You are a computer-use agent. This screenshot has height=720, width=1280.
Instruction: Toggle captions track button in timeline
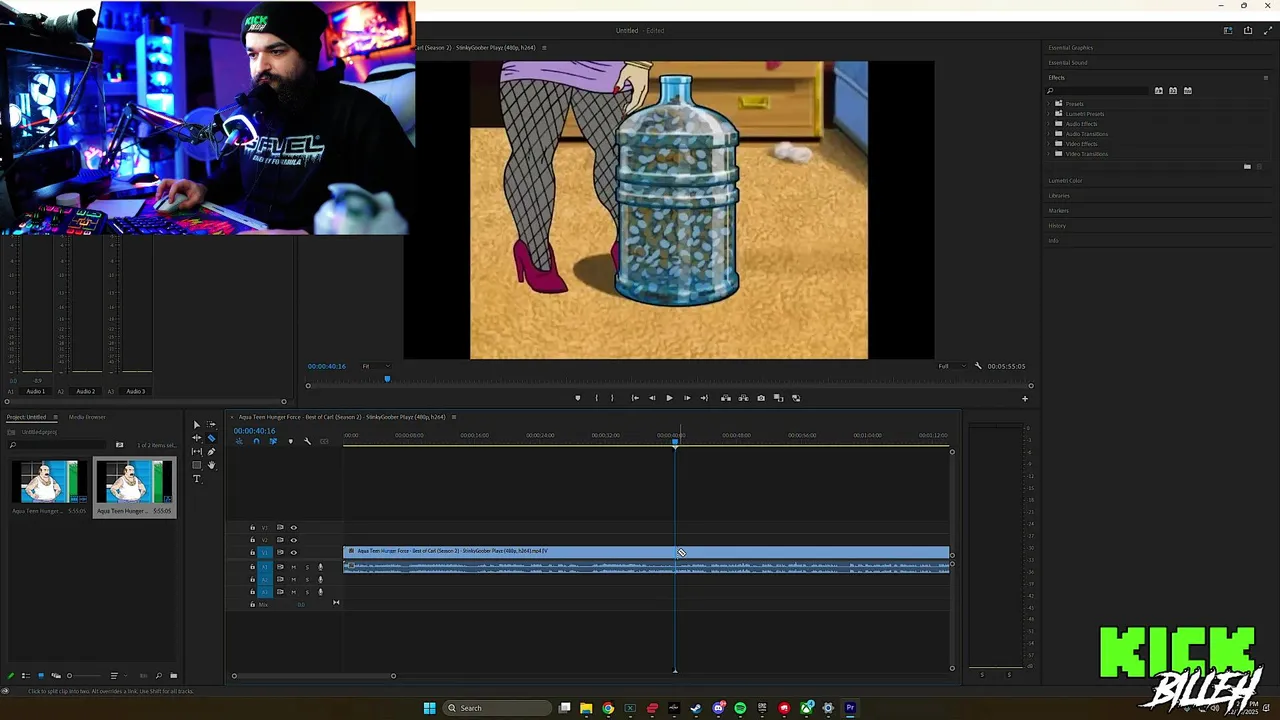coord(324,441)
